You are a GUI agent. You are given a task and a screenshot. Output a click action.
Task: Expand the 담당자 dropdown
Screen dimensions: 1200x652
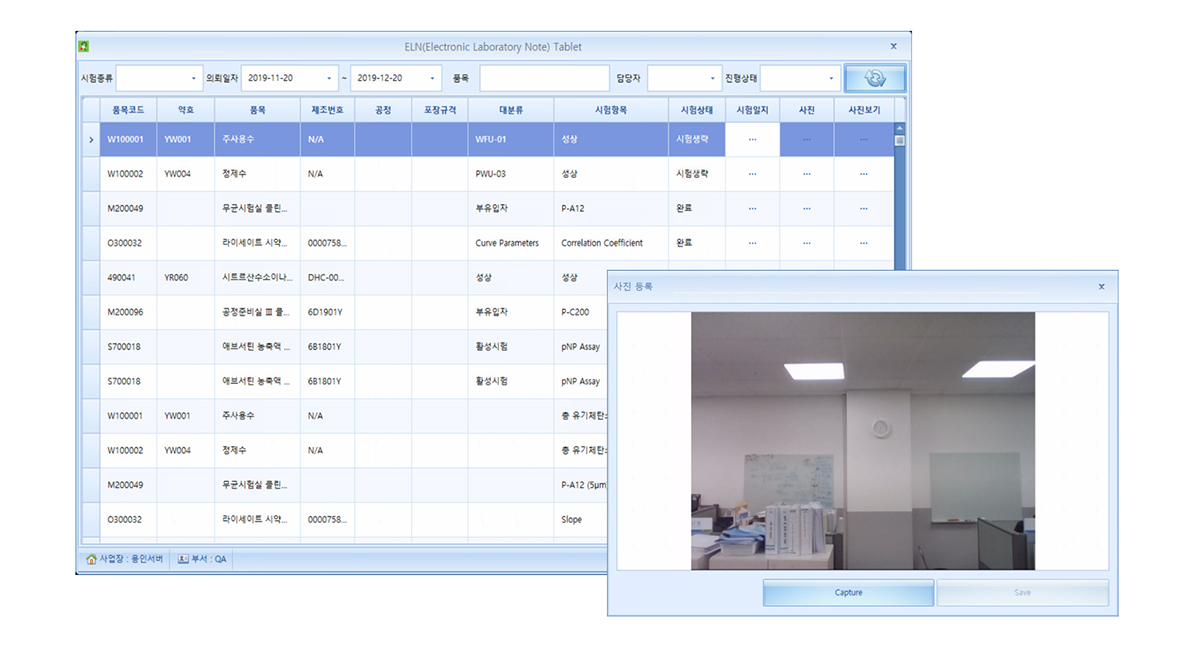pyautogui.click(x=712, y=78)
